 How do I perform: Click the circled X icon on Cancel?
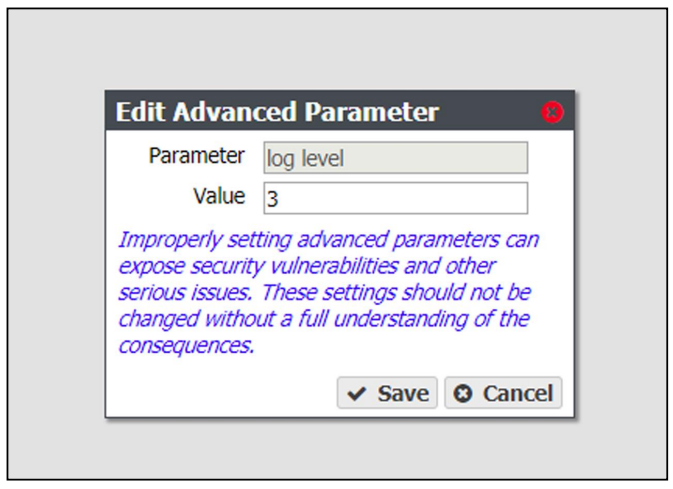click(x=463, y=393)
